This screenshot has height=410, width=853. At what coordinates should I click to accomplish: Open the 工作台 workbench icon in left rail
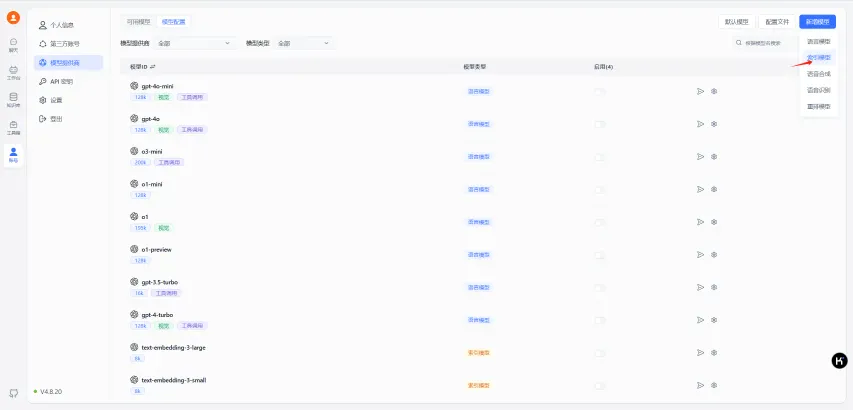13,73
